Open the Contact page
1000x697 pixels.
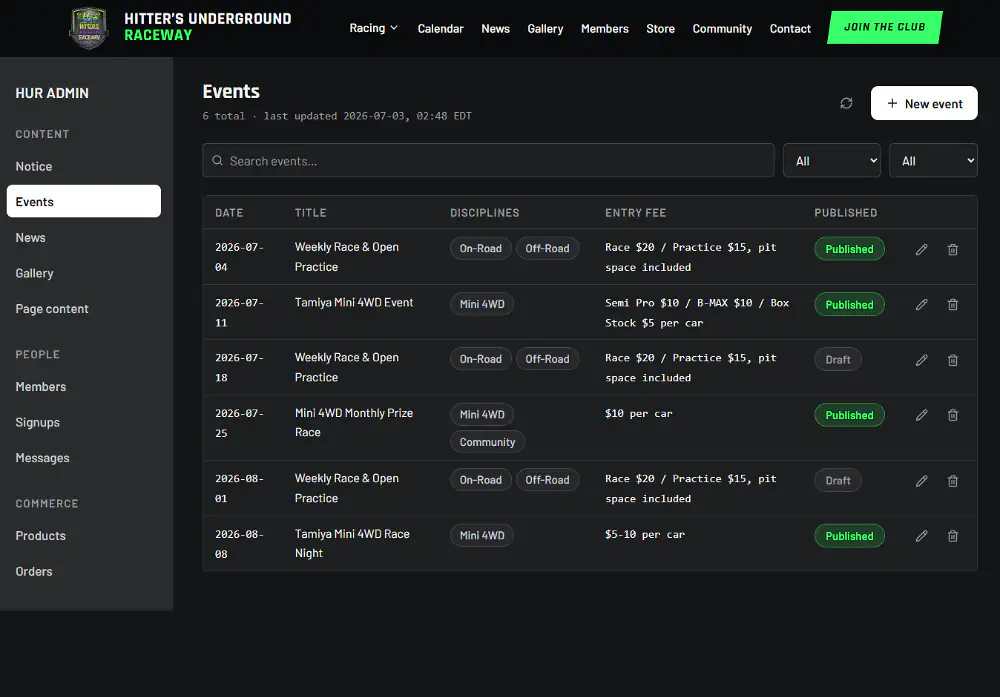790,29
